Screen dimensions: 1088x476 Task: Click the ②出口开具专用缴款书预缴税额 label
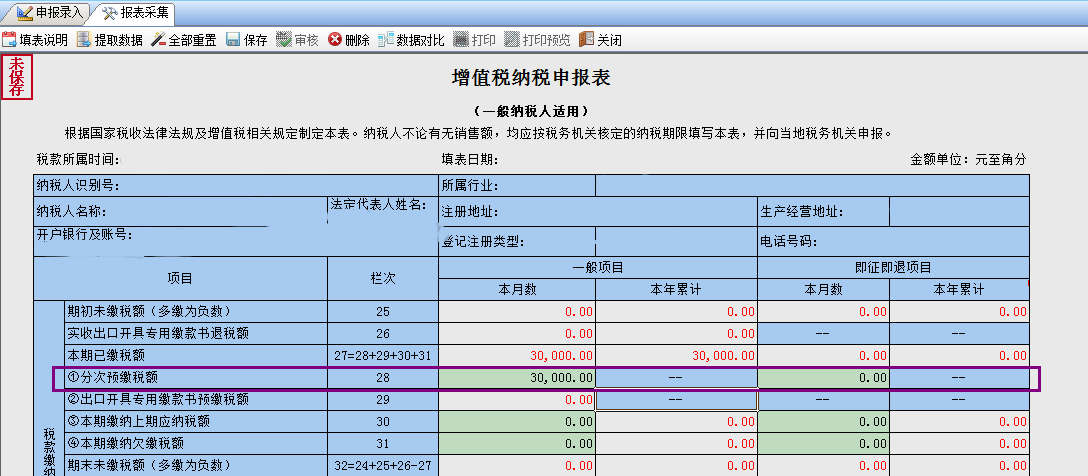(196, 400)
